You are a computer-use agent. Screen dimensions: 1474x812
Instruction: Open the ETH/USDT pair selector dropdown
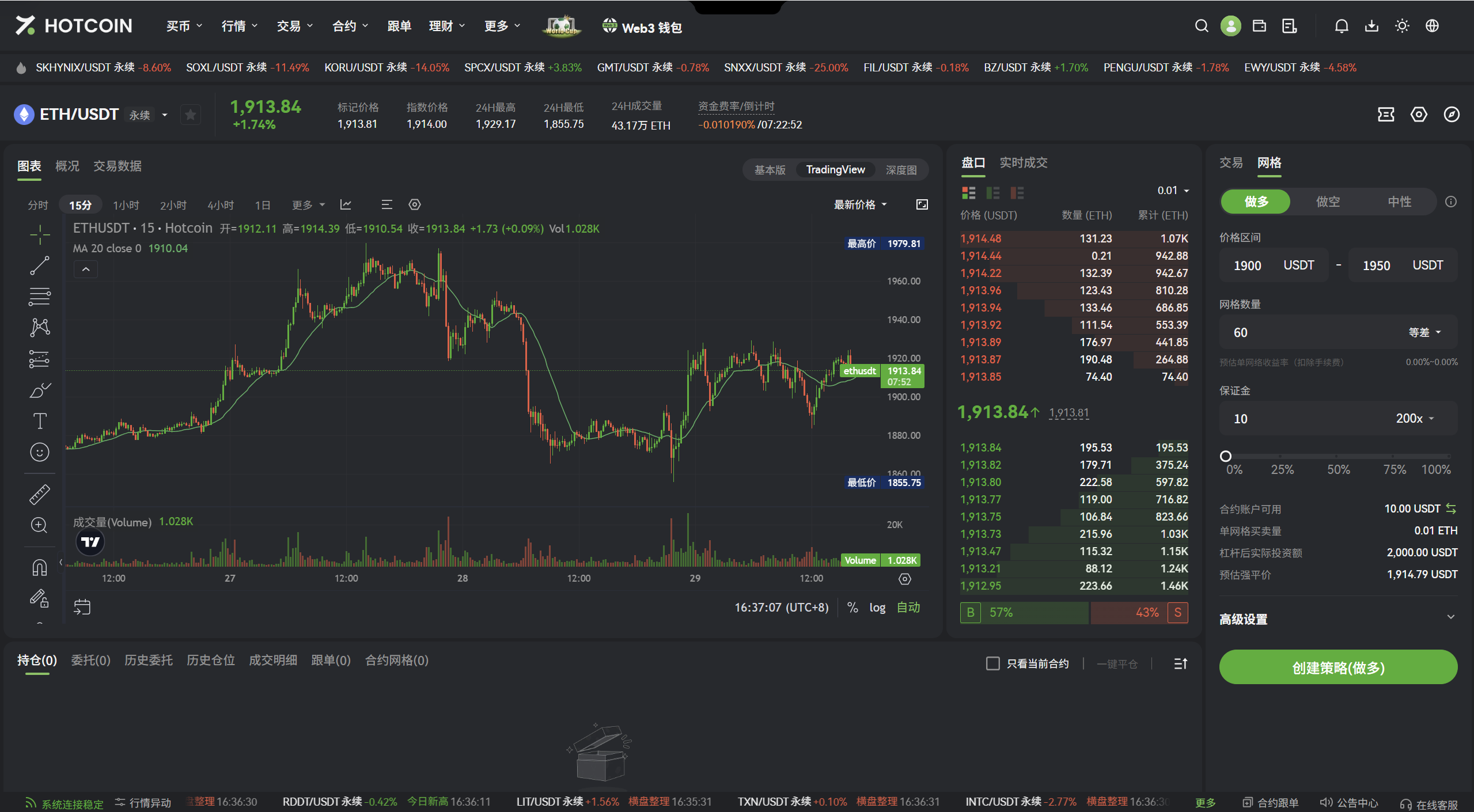pos(165,115)
